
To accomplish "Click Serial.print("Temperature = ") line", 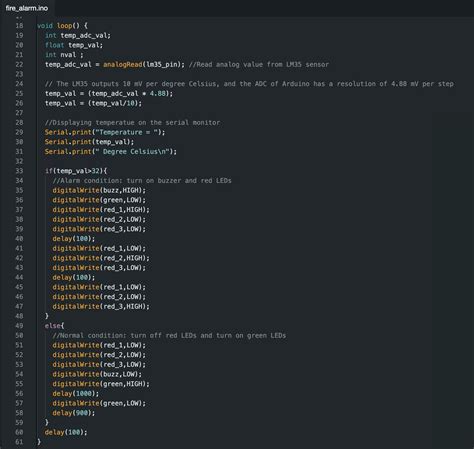I will point(105,132).
